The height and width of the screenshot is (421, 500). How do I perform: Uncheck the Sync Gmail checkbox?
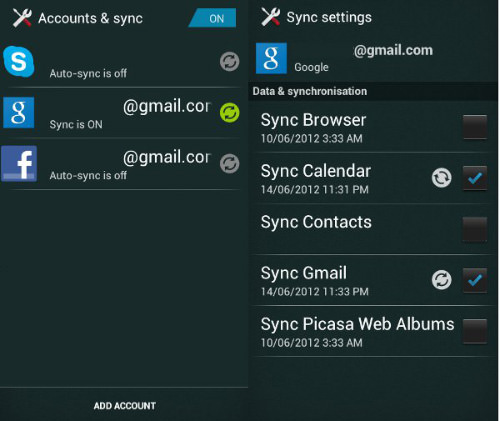point(475,280)
